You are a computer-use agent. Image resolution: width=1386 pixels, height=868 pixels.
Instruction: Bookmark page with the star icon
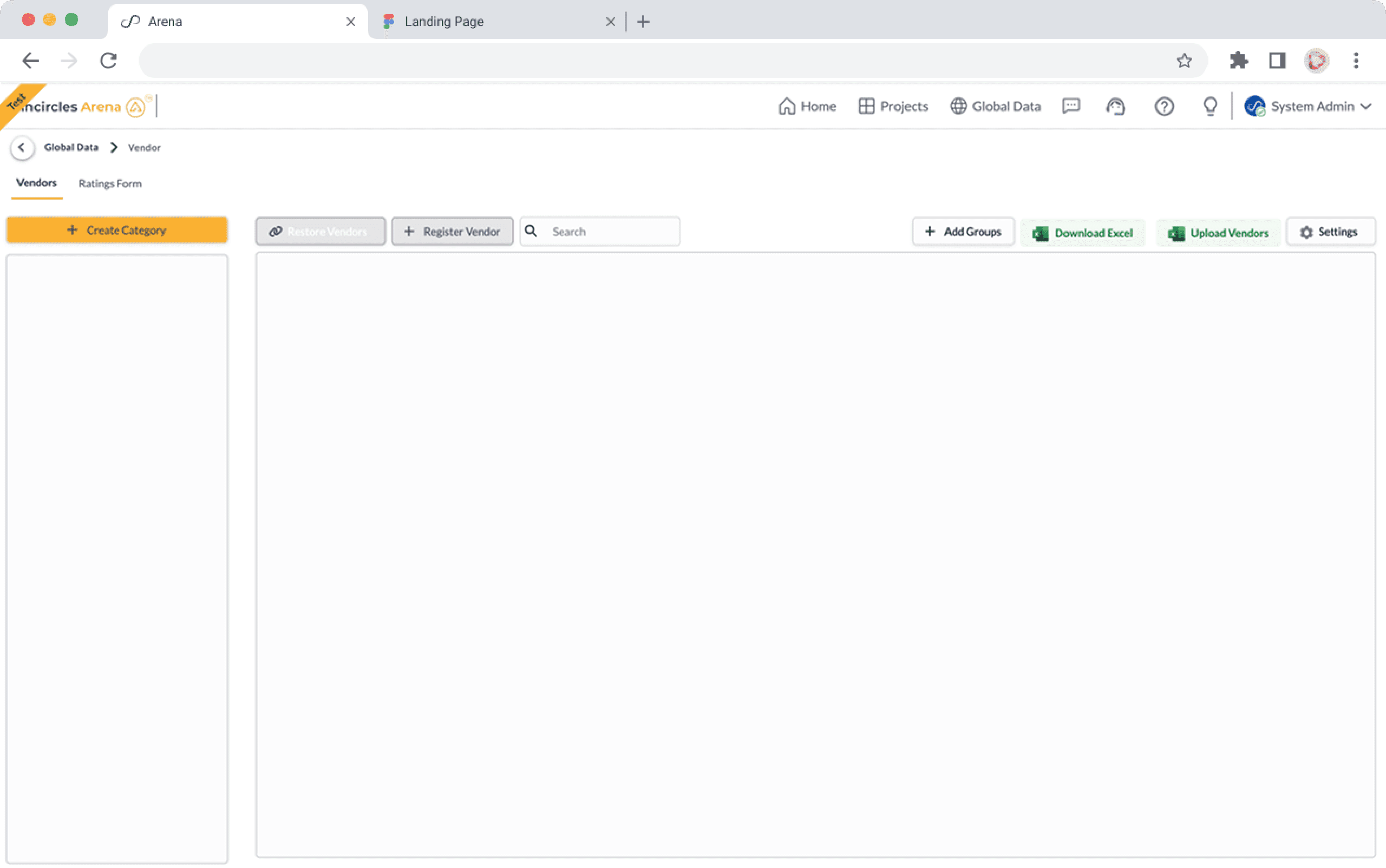click(1184, 60)
